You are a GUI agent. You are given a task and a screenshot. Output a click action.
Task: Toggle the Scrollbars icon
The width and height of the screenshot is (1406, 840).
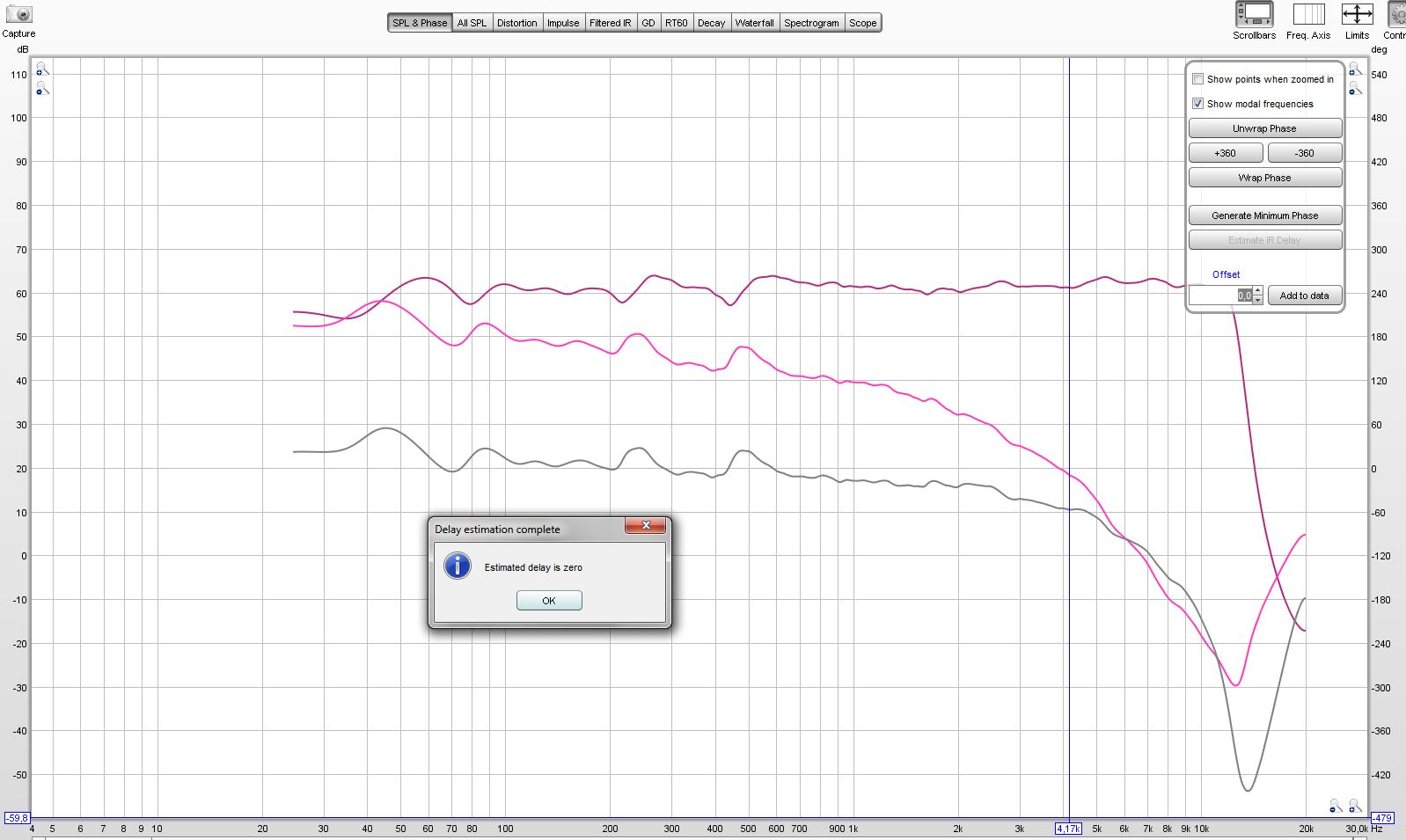tap(1254, 14)
